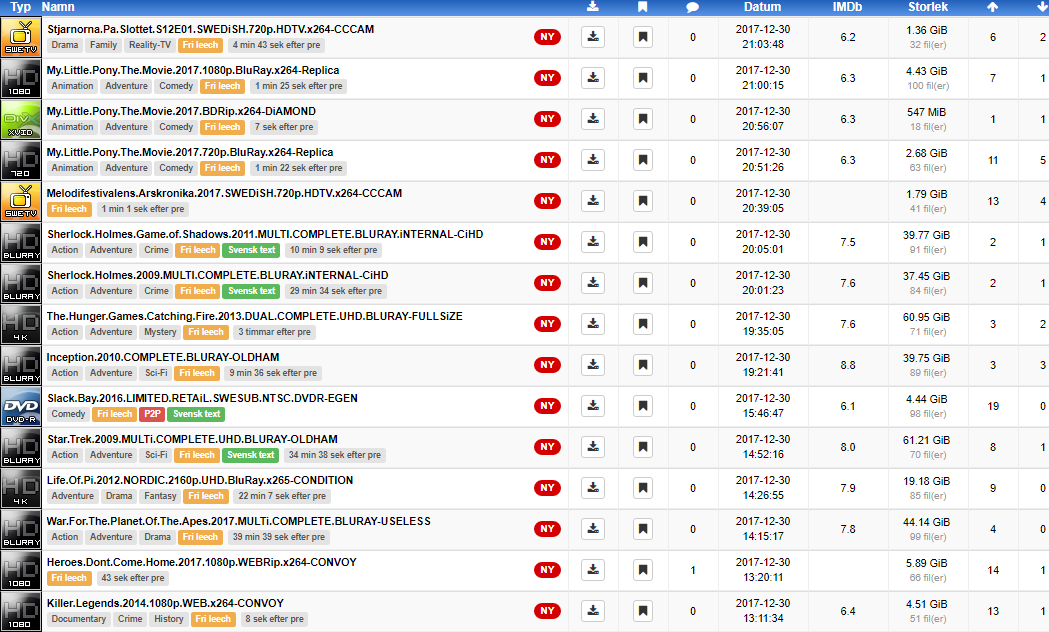Image resolution: width=1049 pixels, height=632 pixels.
Task: Click Fantasy tag on Life.Of.Pi row
Action: point(161,496)
